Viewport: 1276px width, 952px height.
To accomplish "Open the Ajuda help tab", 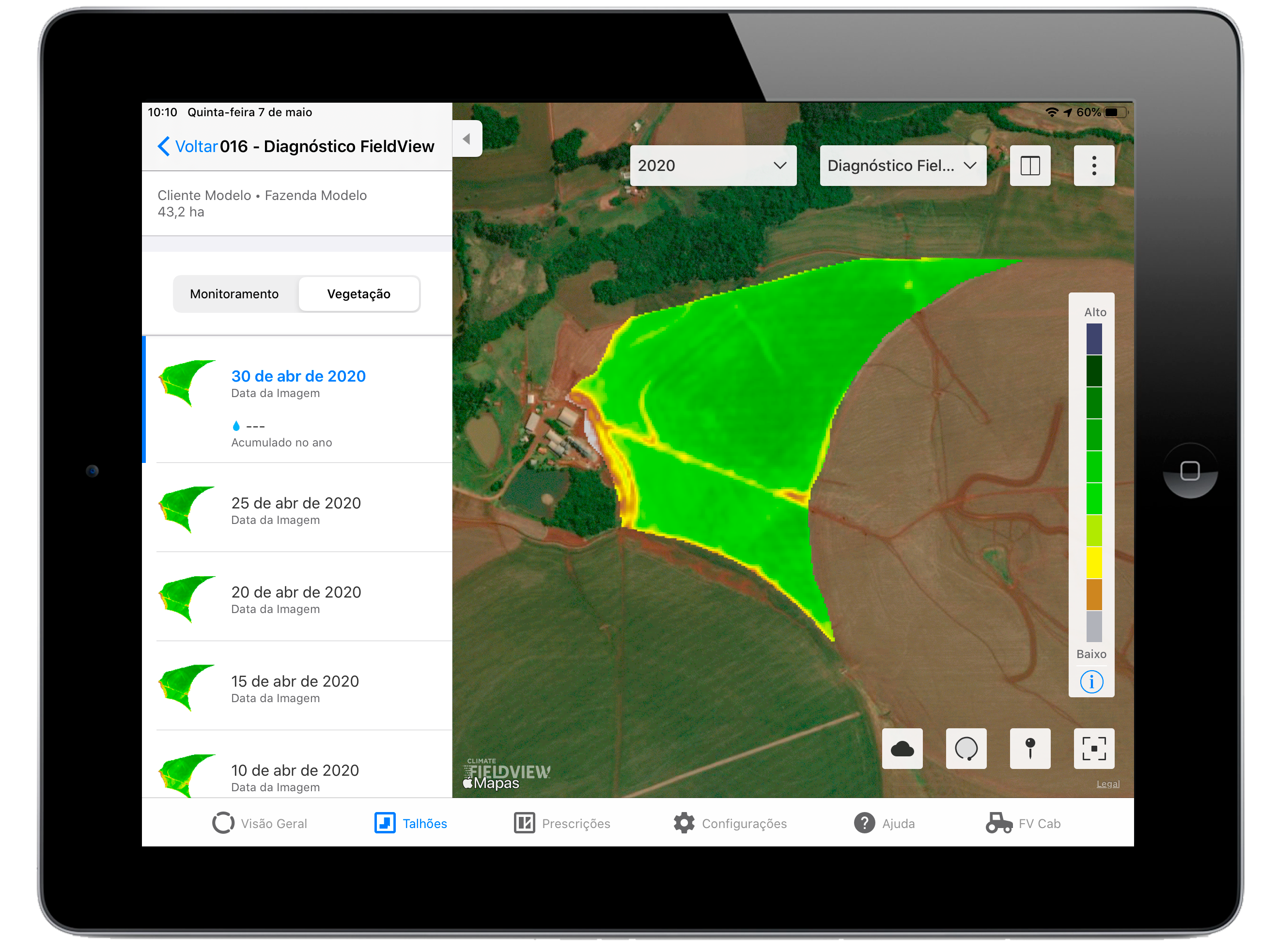I will tap(884, 824).
